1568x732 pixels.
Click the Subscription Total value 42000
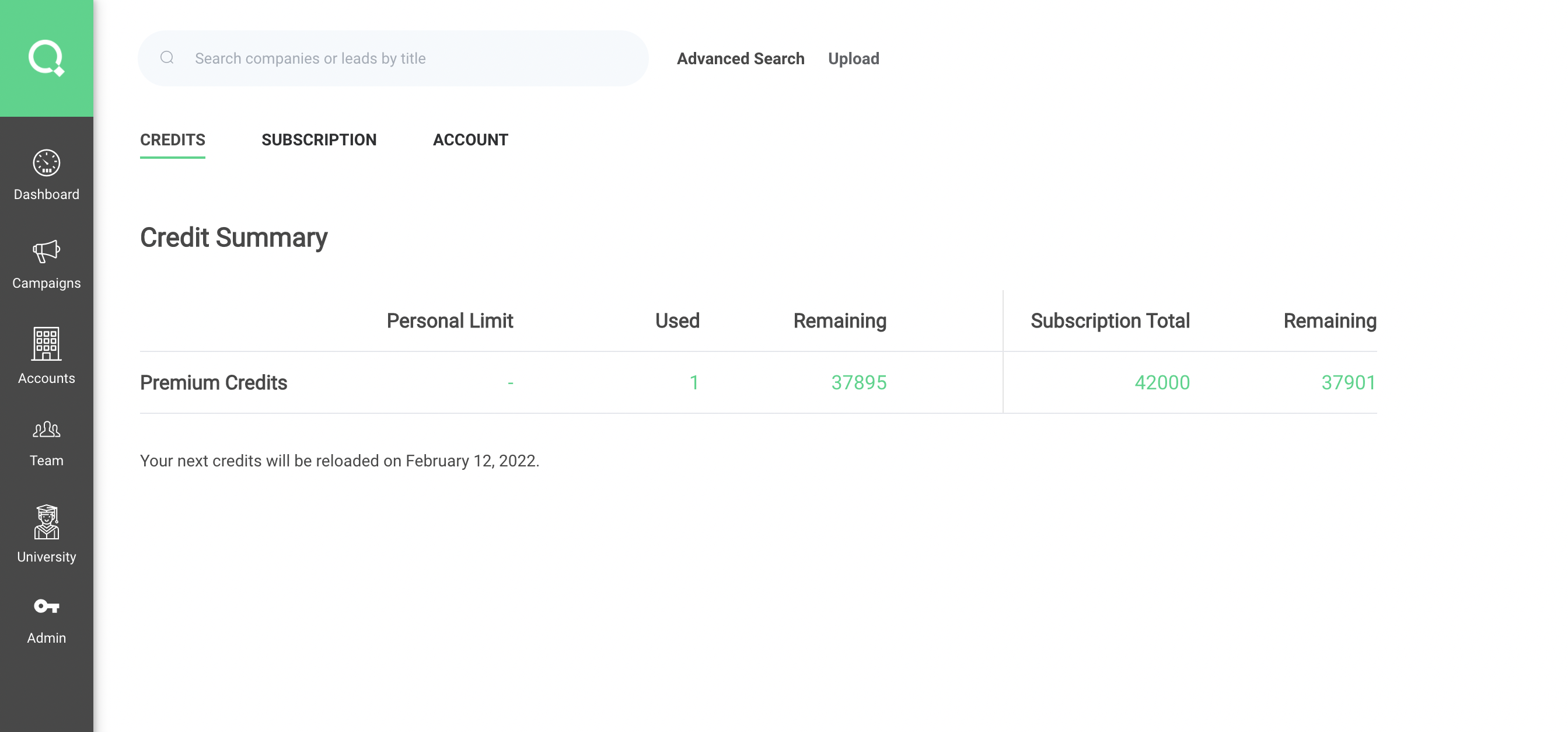[x=1161, y=382]
